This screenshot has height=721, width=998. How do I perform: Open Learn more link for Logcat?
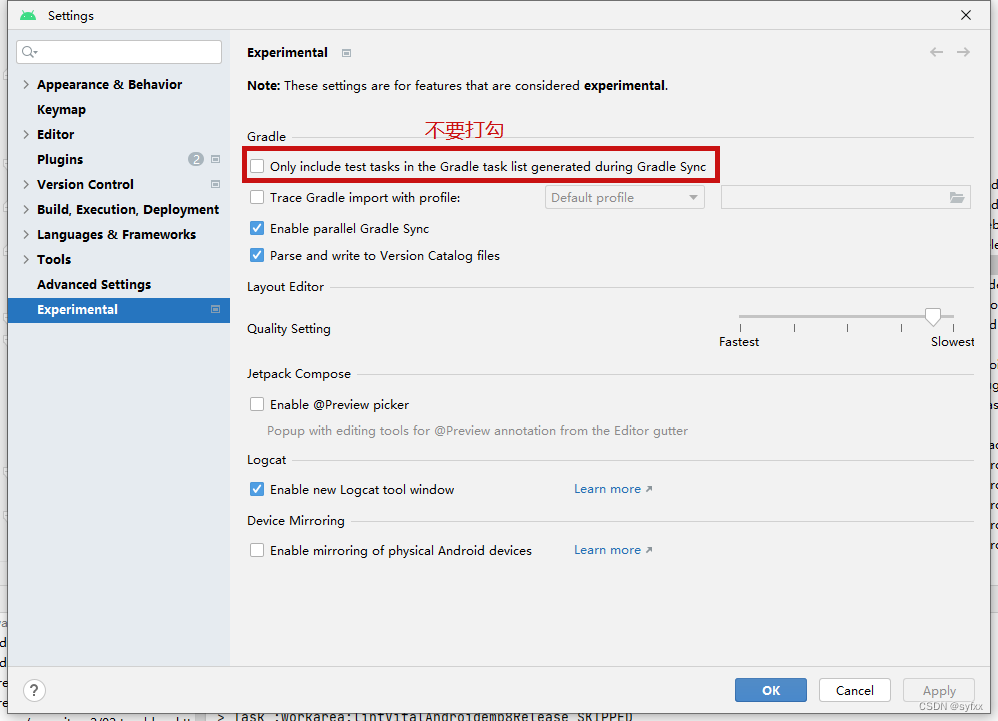pyautogui.click(x=607, y=489)
